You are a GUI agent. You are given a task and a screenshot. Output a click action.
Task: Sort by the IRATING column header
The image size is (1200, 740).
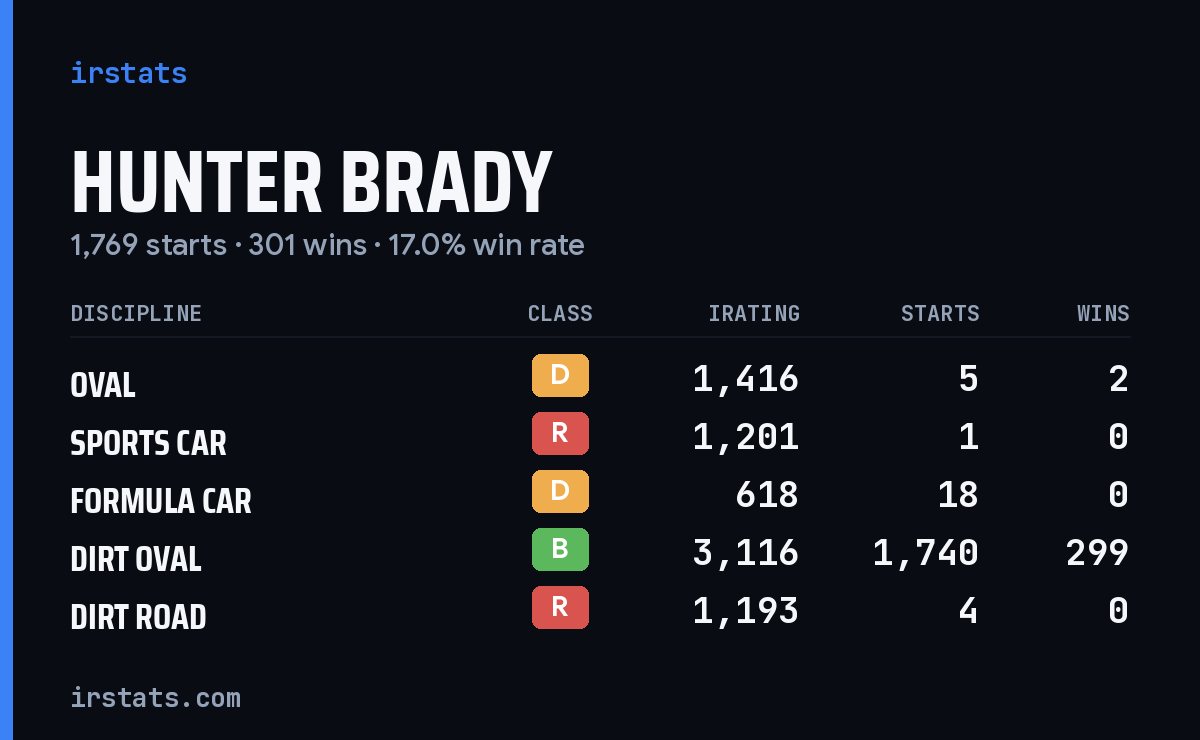(754, 314)
